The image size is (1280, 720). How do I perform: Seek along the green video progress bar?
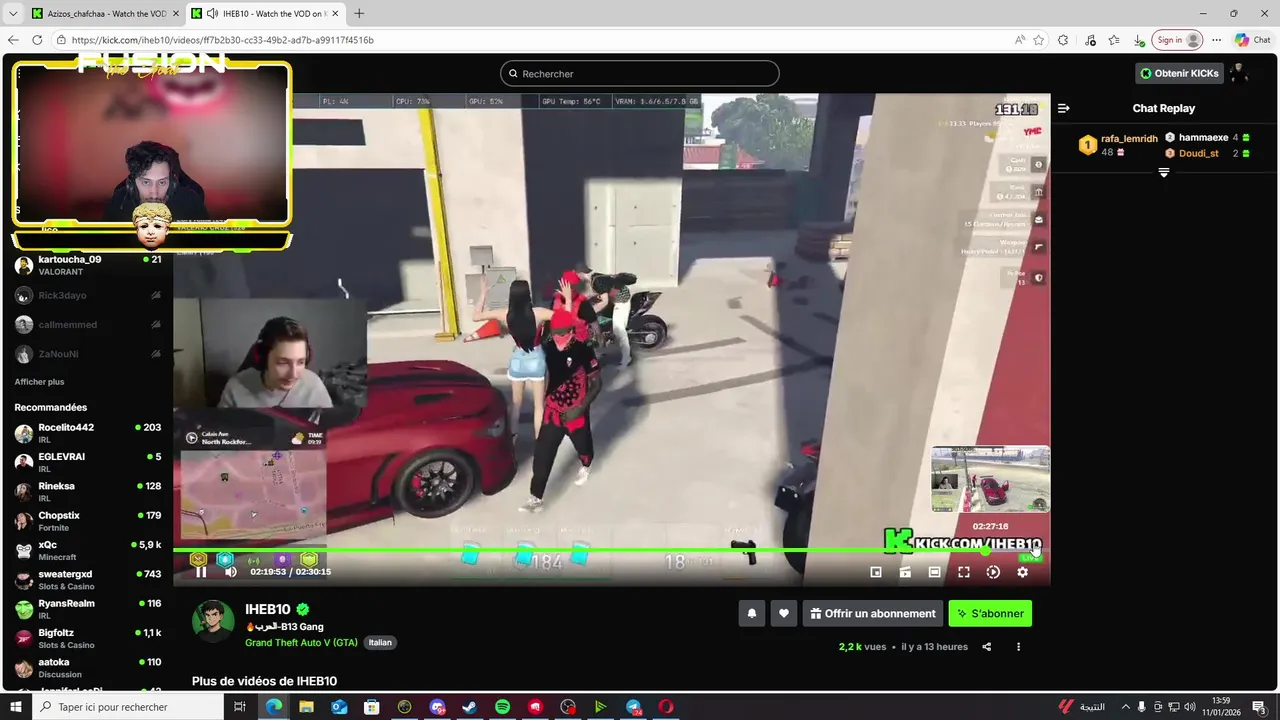611,550
